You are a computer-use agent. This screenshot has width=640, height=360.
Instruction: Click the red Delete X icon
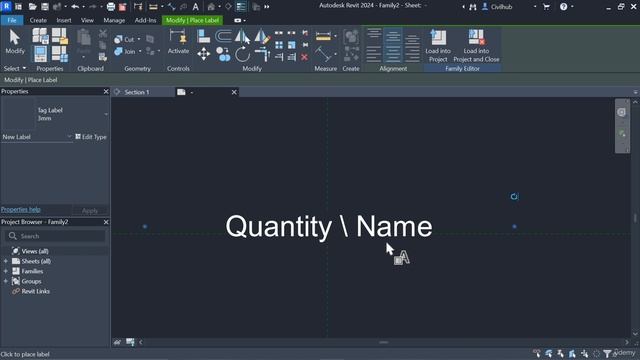304,57
